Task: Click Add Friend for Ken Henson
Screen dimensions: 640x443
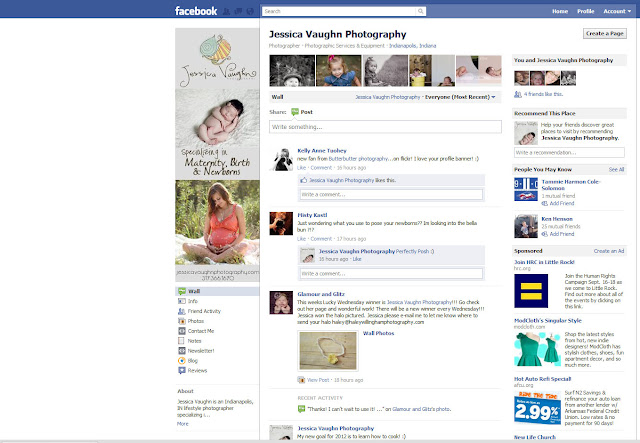Action: pos(562,234)
